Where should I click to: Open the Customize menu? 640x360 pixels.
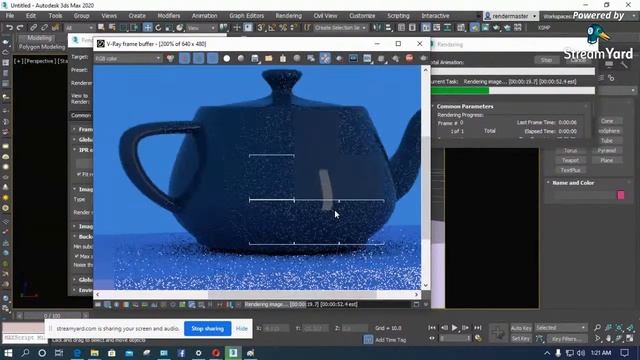pyautogui.click(x=362, y=16)
